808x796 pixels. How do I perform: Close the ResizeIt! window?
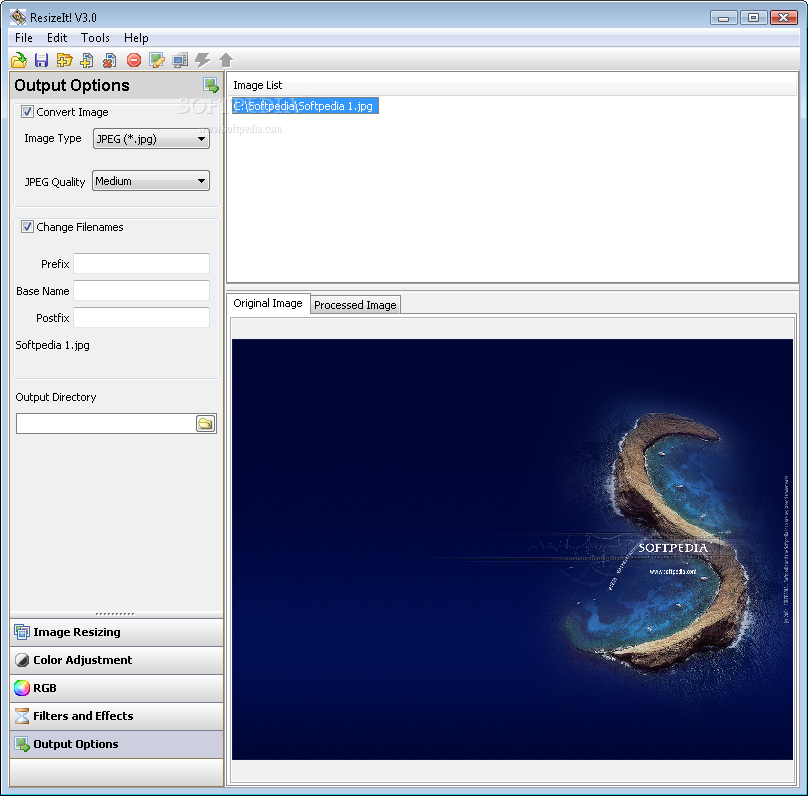[783, 18]
